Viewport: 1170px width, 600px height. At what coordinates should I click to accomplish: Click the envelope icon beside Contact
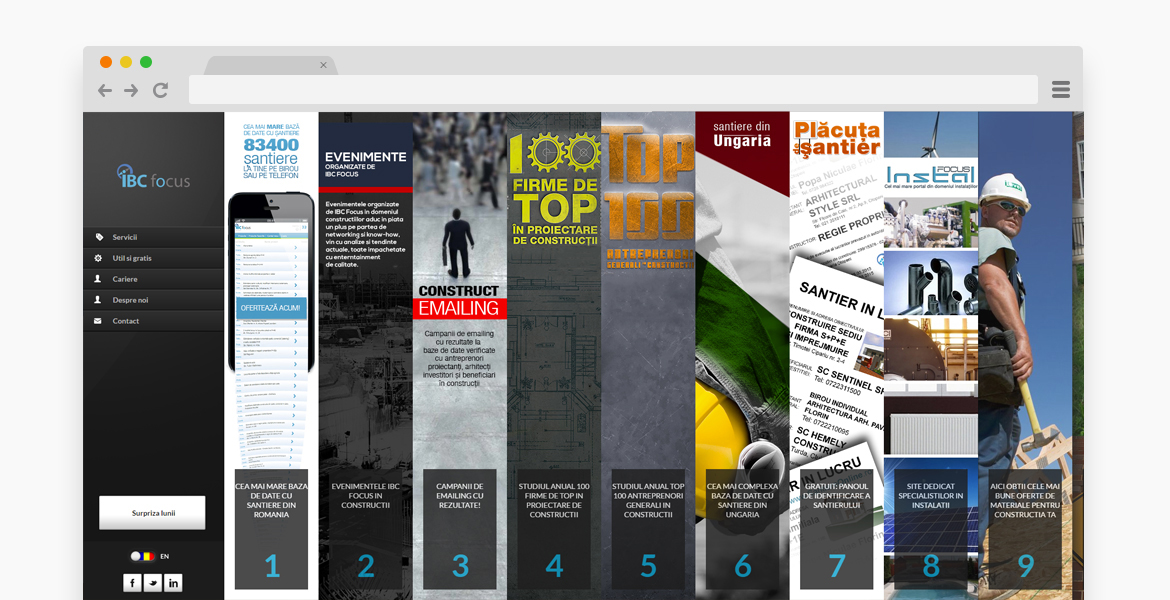(x=98, y=321)
